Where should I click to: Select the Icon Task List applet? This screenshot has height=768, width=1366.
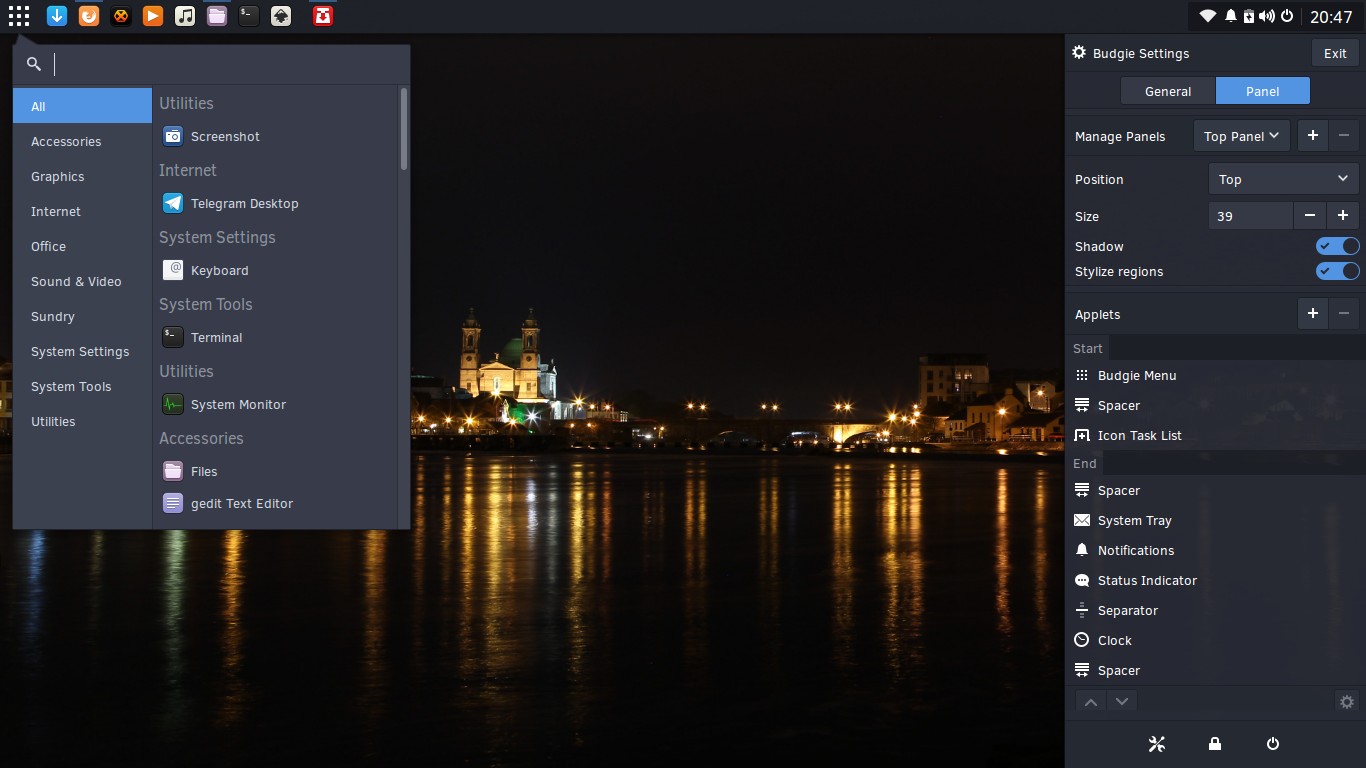click(1139, 435)
